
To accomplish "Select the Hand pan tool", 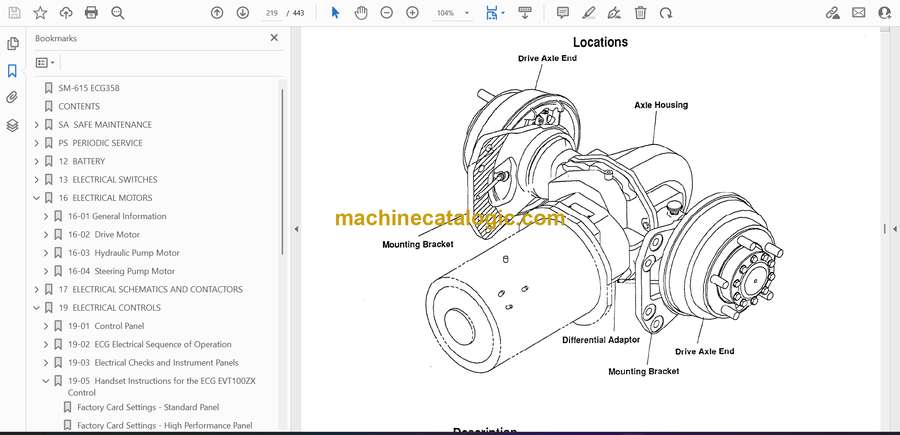I will (360, 13).
